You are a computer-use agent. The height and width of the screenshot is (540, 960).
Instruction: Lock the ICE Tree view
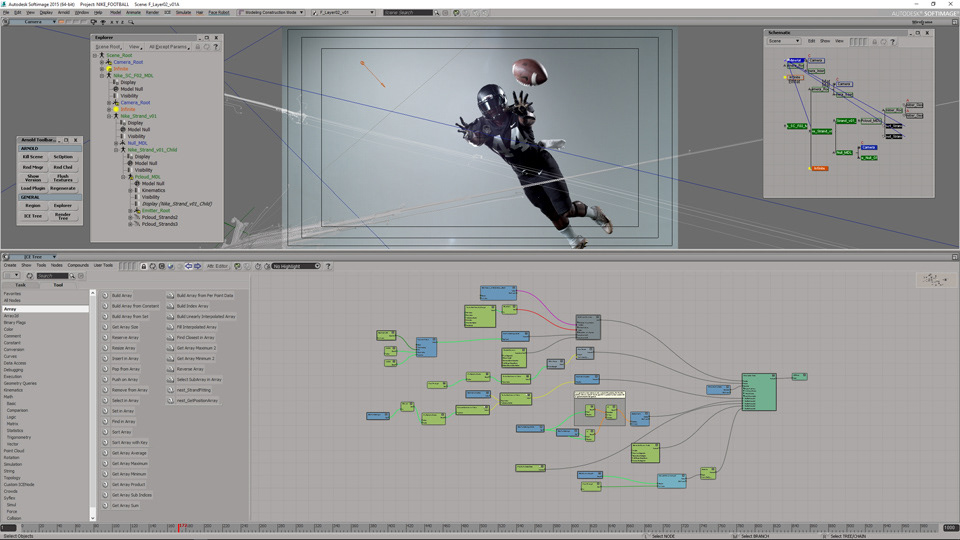(144, 266)
